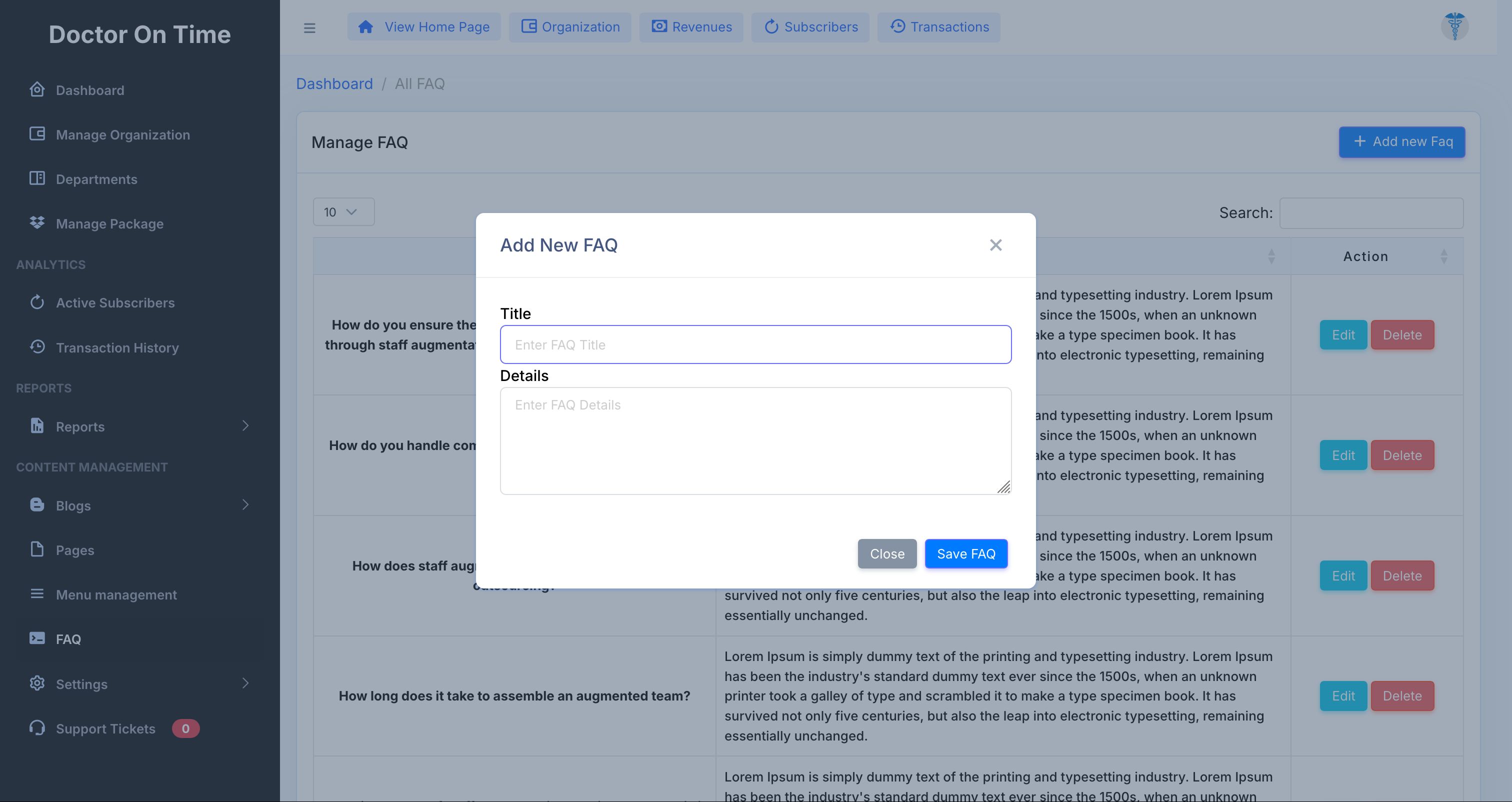
Task: Click the Active Subscribers refresh icon
Action: click(x=37, y=302)
